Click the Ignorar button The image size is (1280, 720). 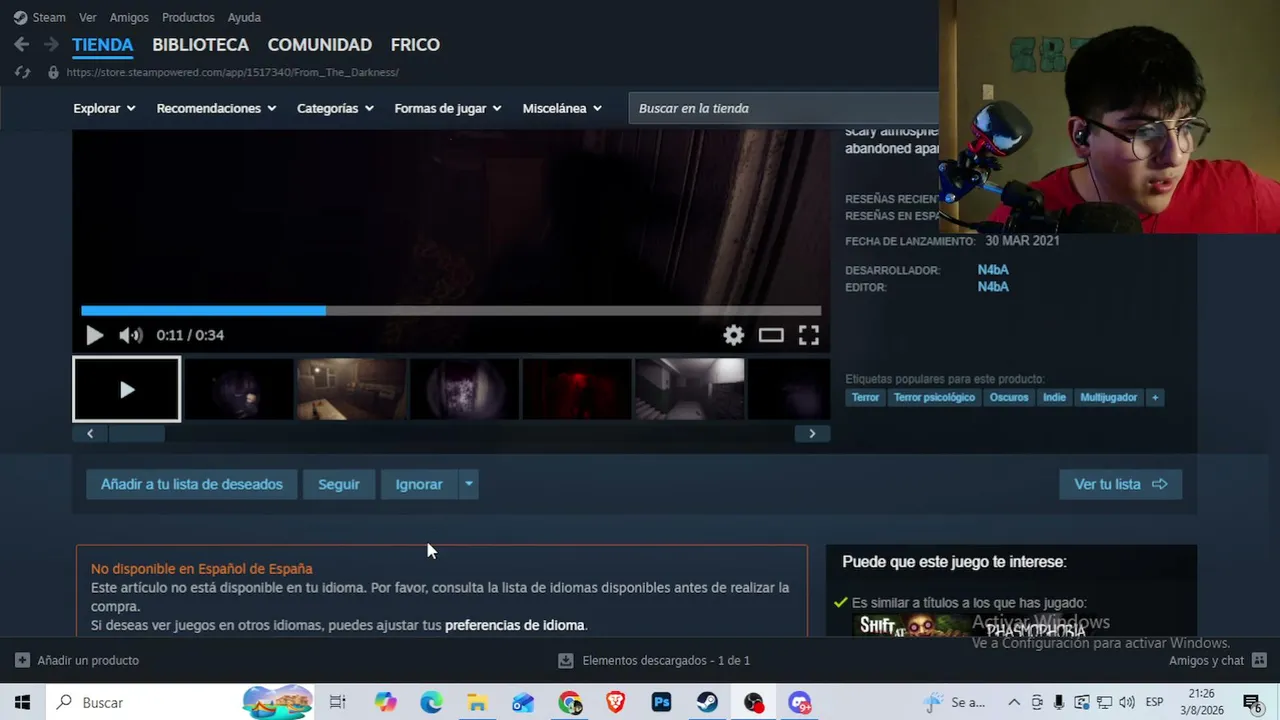point(419,484)
